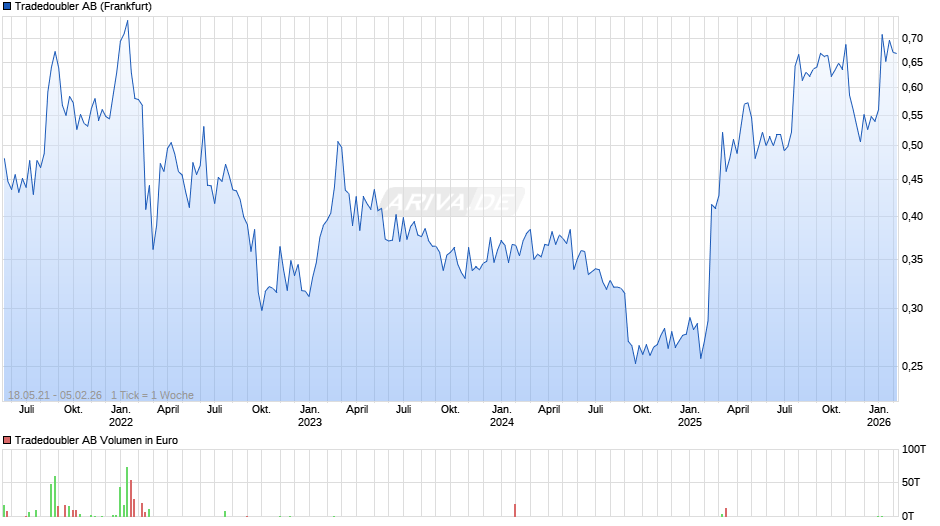Click the red volume bar near April 2025
The image size is (940, 526).
[725, 512]
